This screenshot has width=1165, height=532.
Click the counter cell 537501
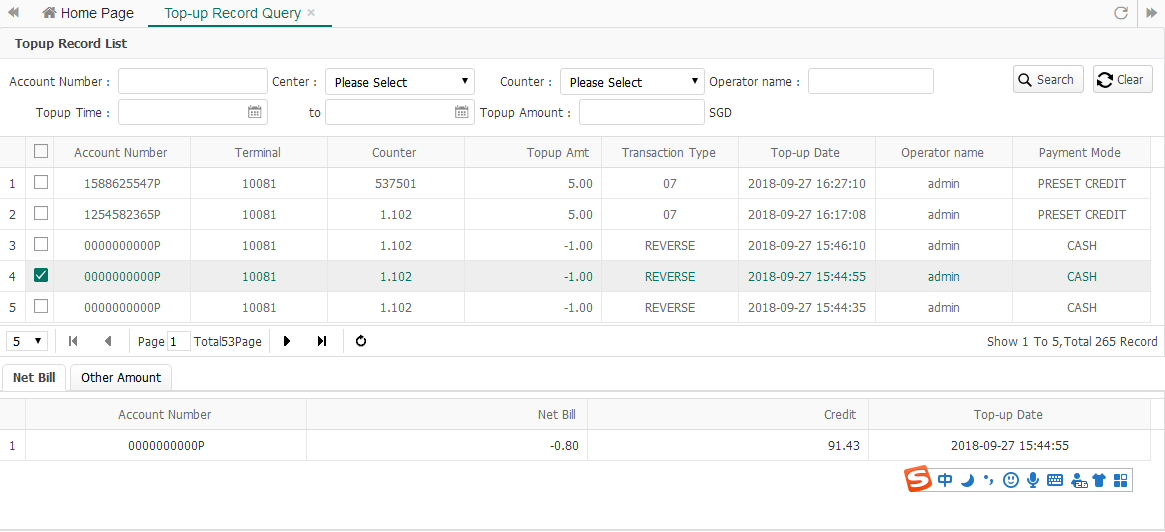[395, 184]
